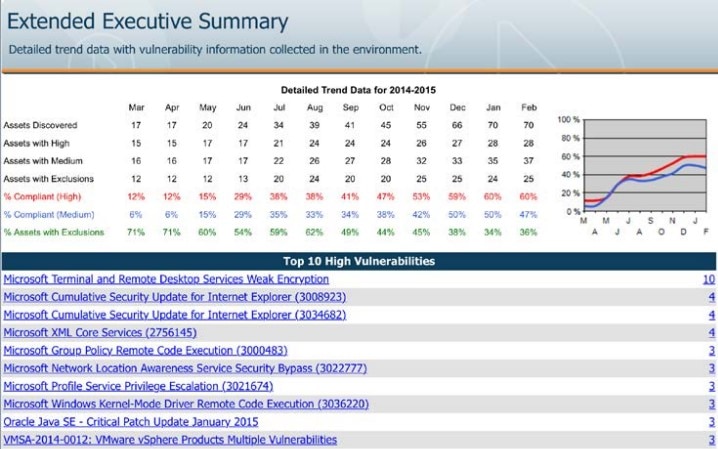
Task: Click the Jun column header
Action: pyautogui.click(x=243, y=108)
